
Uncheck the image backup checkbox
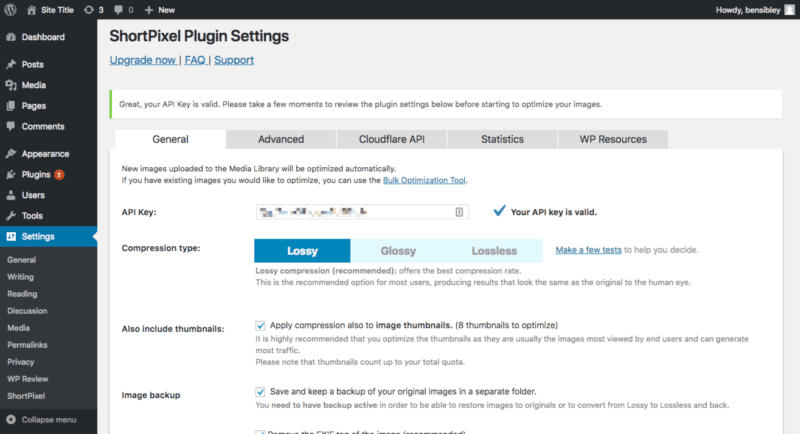[x=261, y=390]
